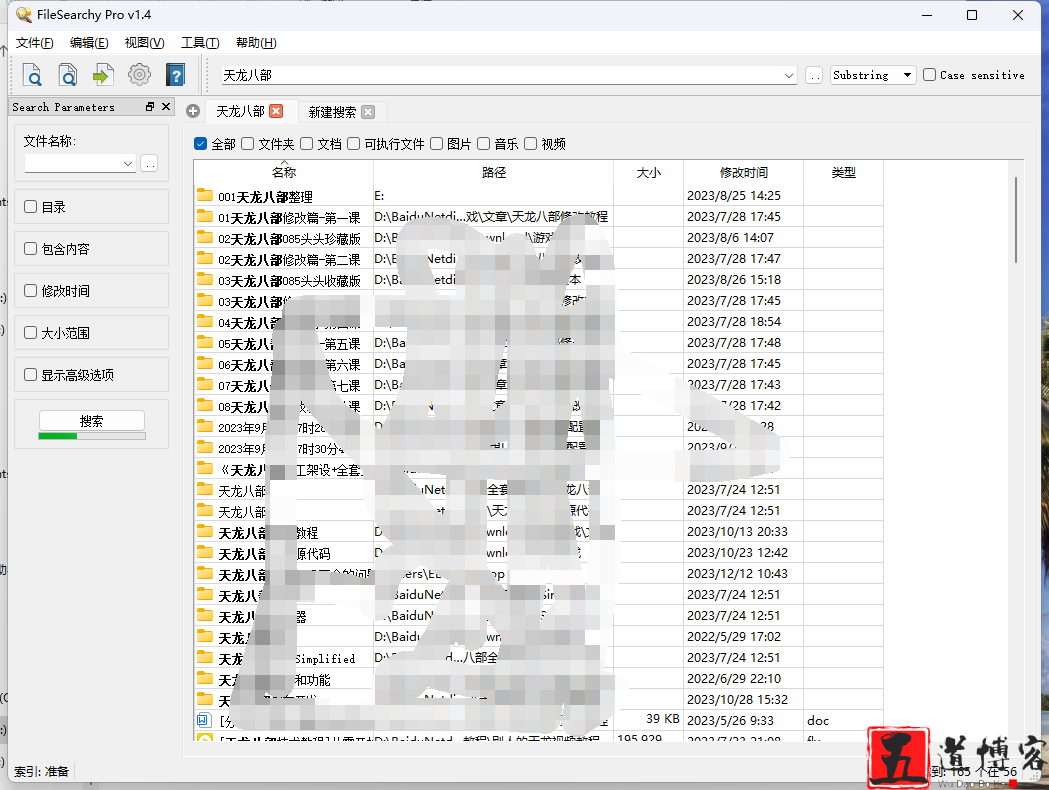Viewport: 1049px width, 790px height.
Task: Sort by the 名称 column header
Action: [x=284, y=173]
